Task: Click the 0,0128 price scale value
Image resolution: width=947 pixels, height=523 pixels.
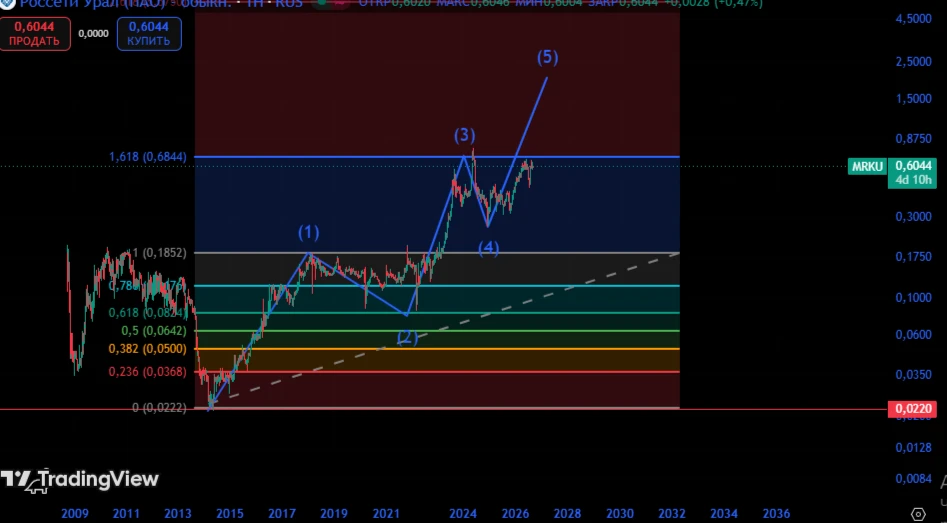Action: 914,448
